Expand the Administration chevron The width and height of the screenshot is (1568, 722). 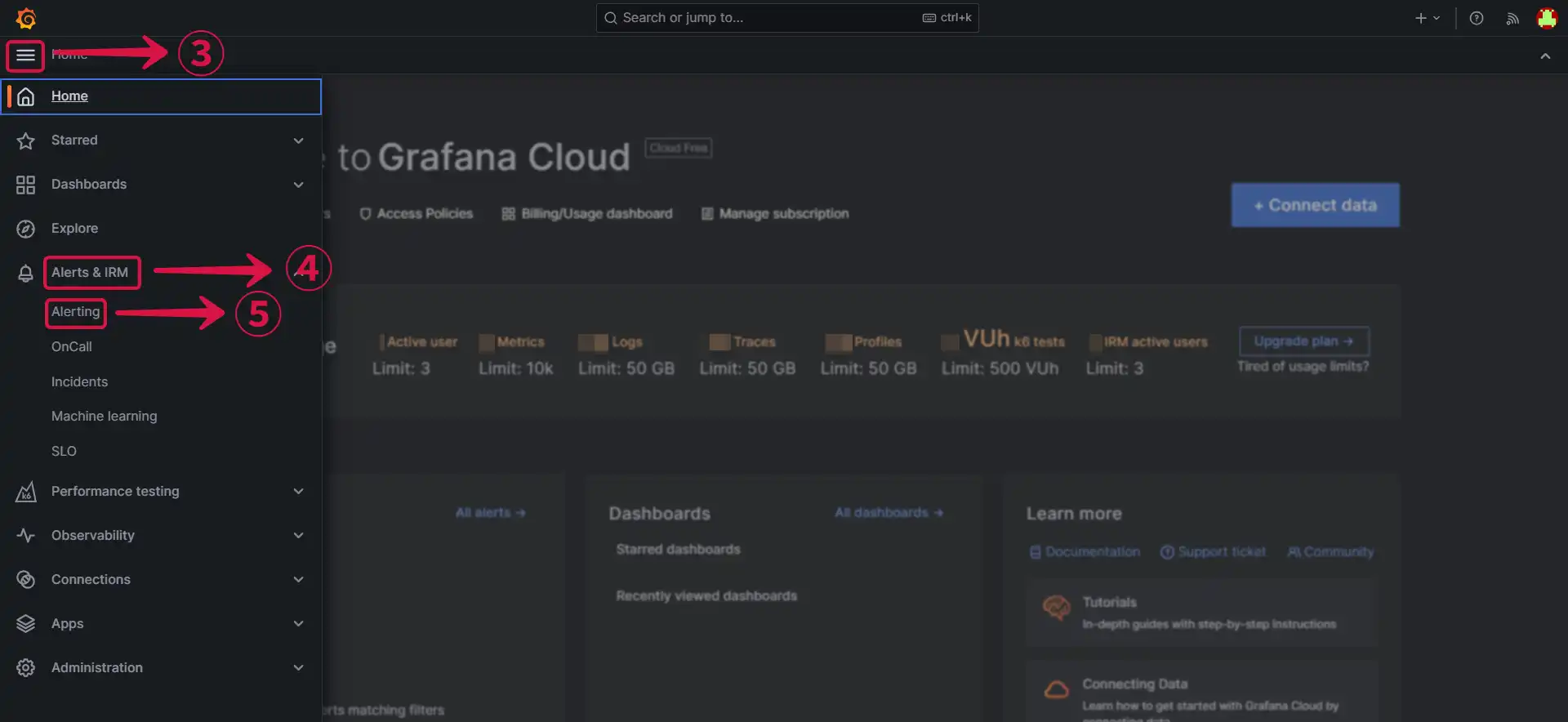tap(299, 668)
